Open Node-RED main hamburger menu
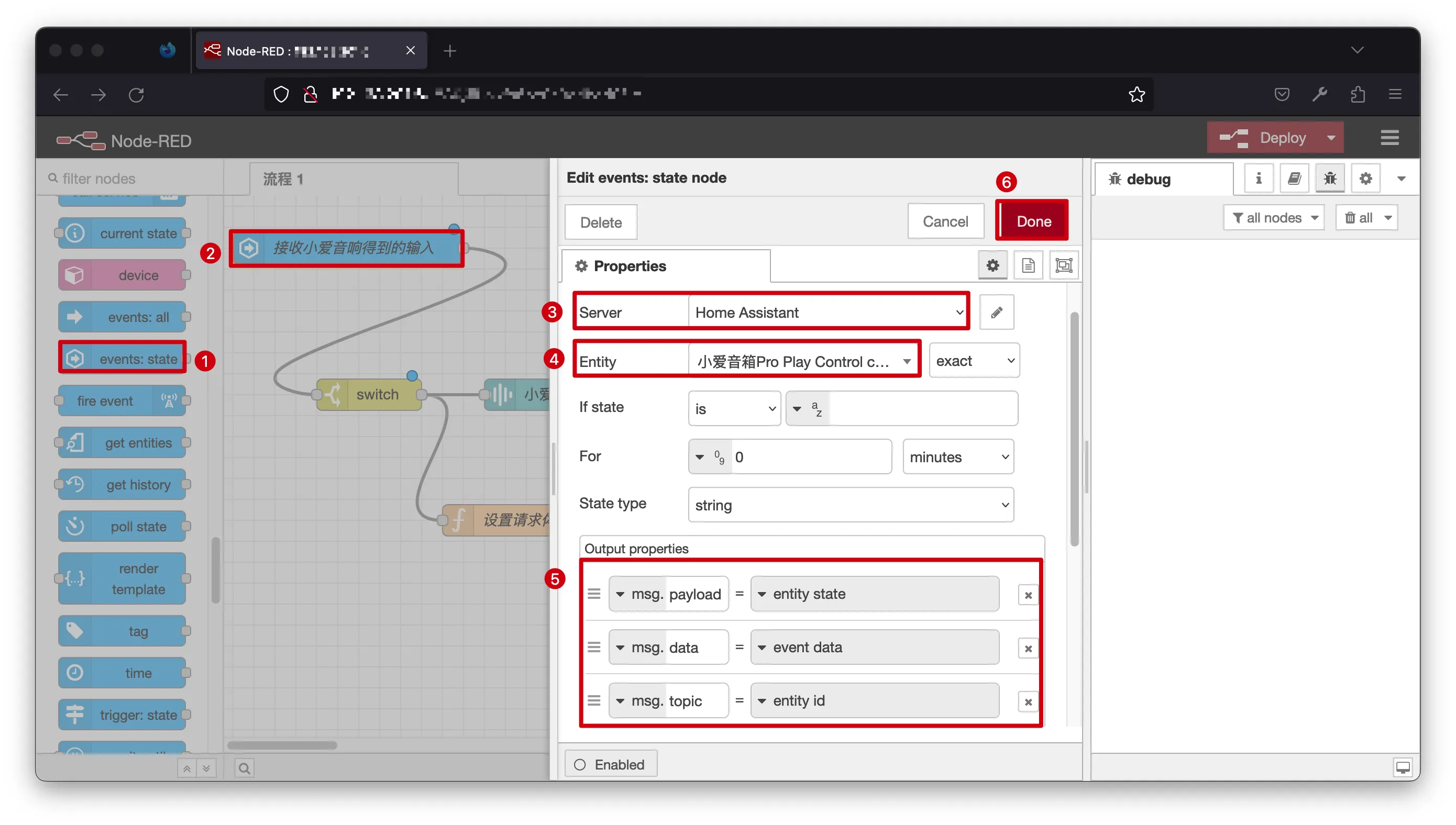This screenshot has width=1456, height=825. pyautogui.click(x=1389, y=138)
